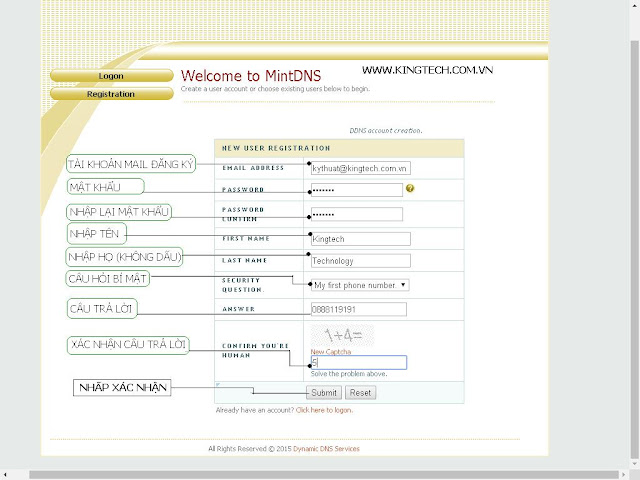
Task: Click the Answer field with 0888119191
Action: [x=359, y=309]
